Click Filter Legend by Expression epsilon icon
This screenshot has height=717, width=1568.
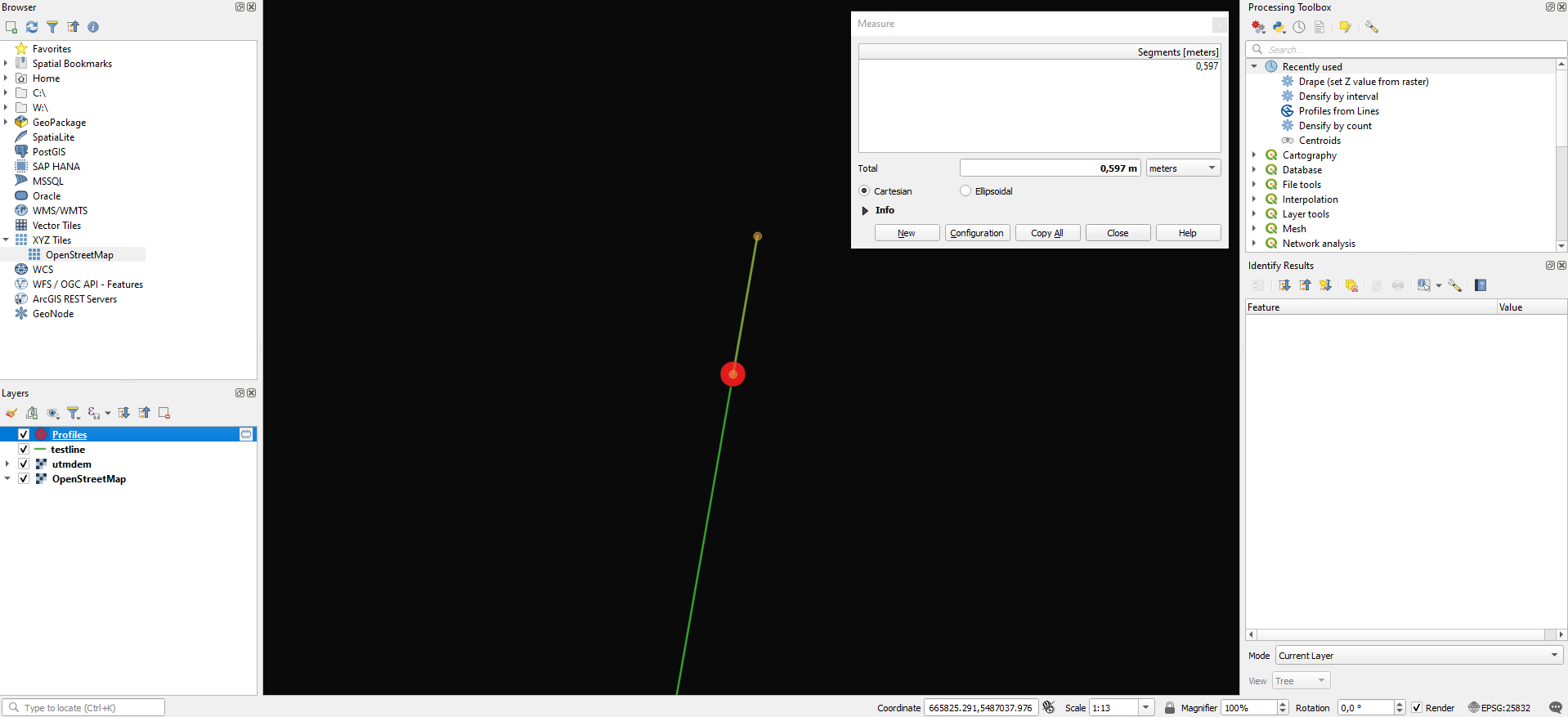(94, 413)
